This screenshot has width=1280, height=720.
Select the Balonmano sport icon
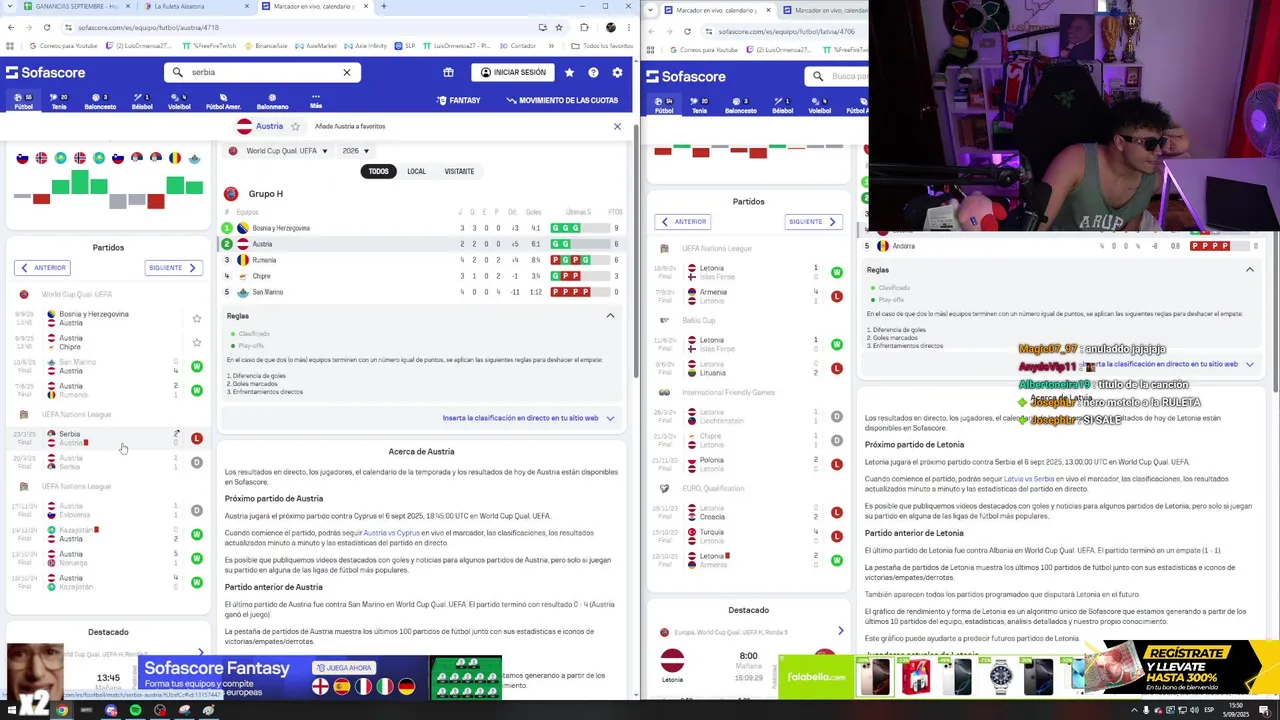(x=272, y=101)
